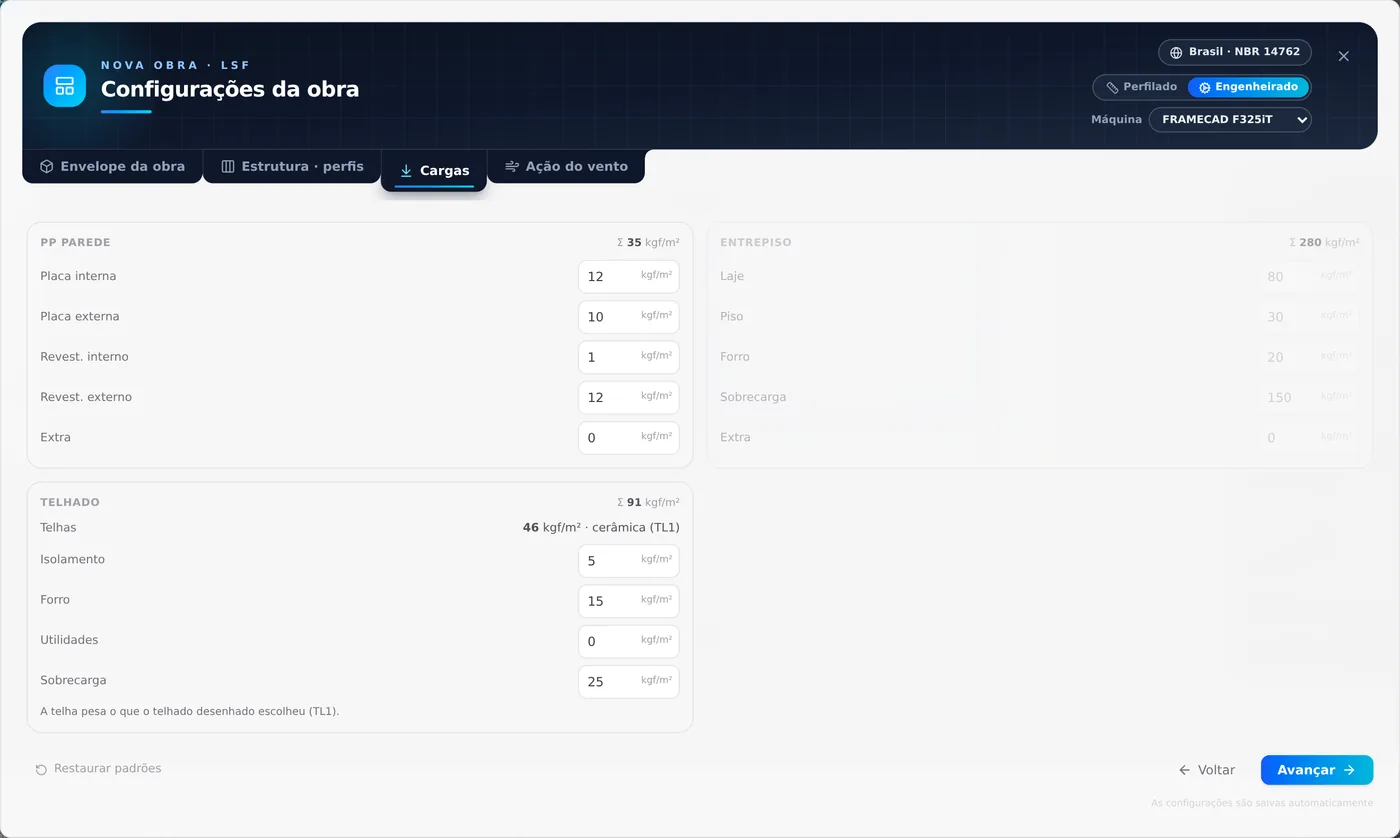Open the Envelope da obra tab
This screenshot has height=838, width=1400.
(x=112, y=167)
